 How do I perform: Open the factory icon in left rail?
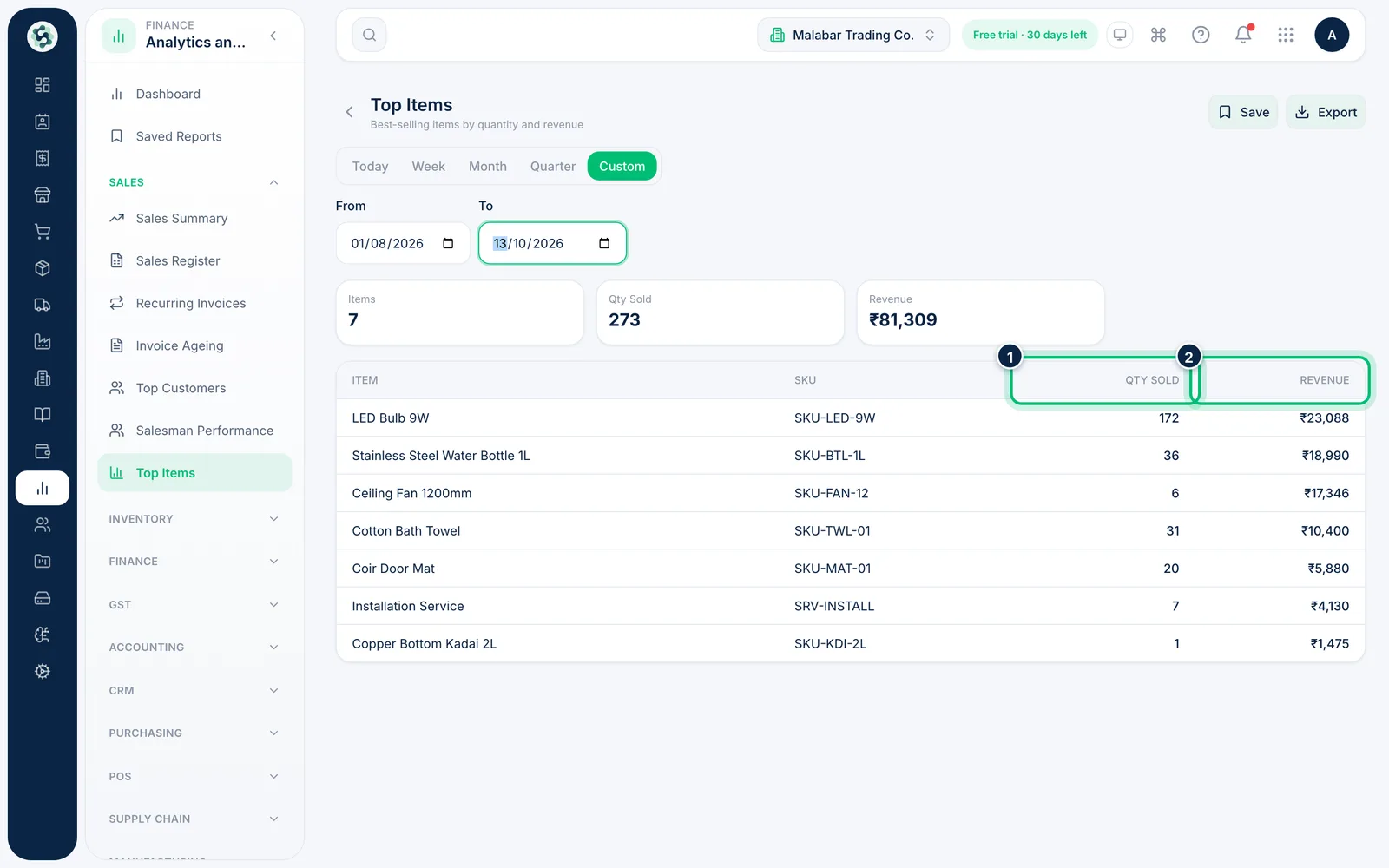point(42,341)
